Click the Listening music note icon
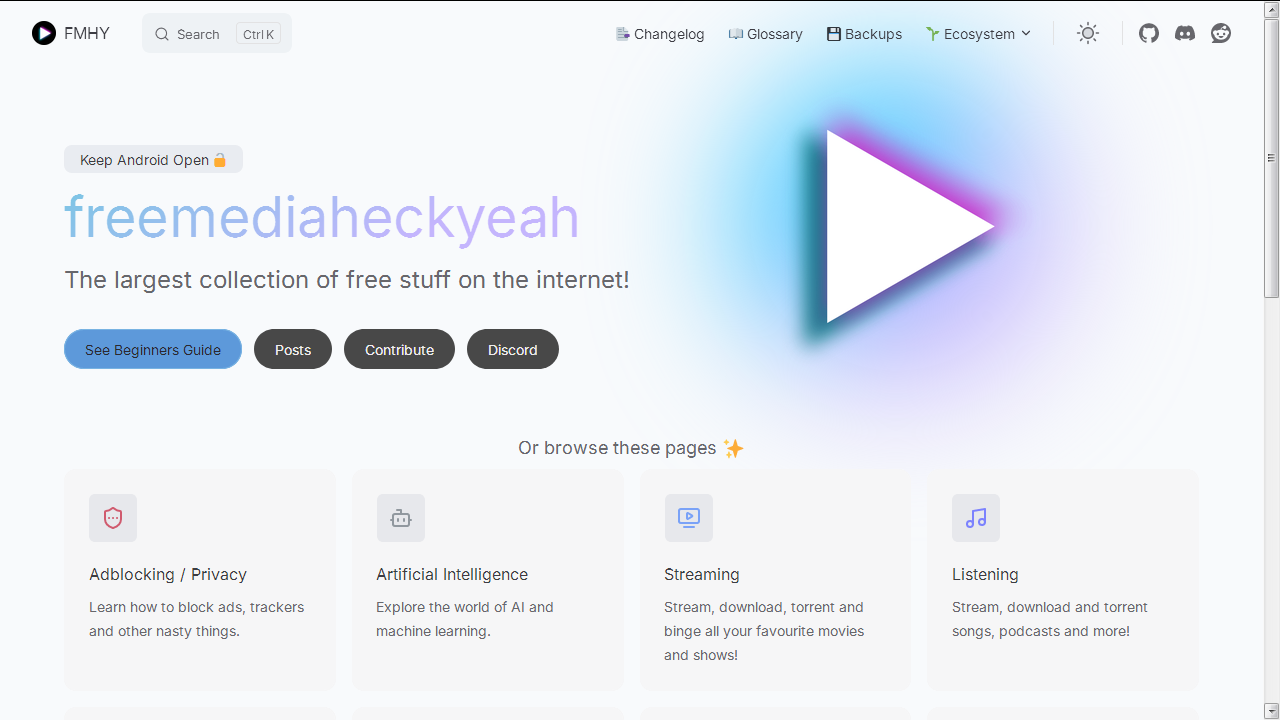The width and height of the screenshot is (1280, 720). click(976, 518)
